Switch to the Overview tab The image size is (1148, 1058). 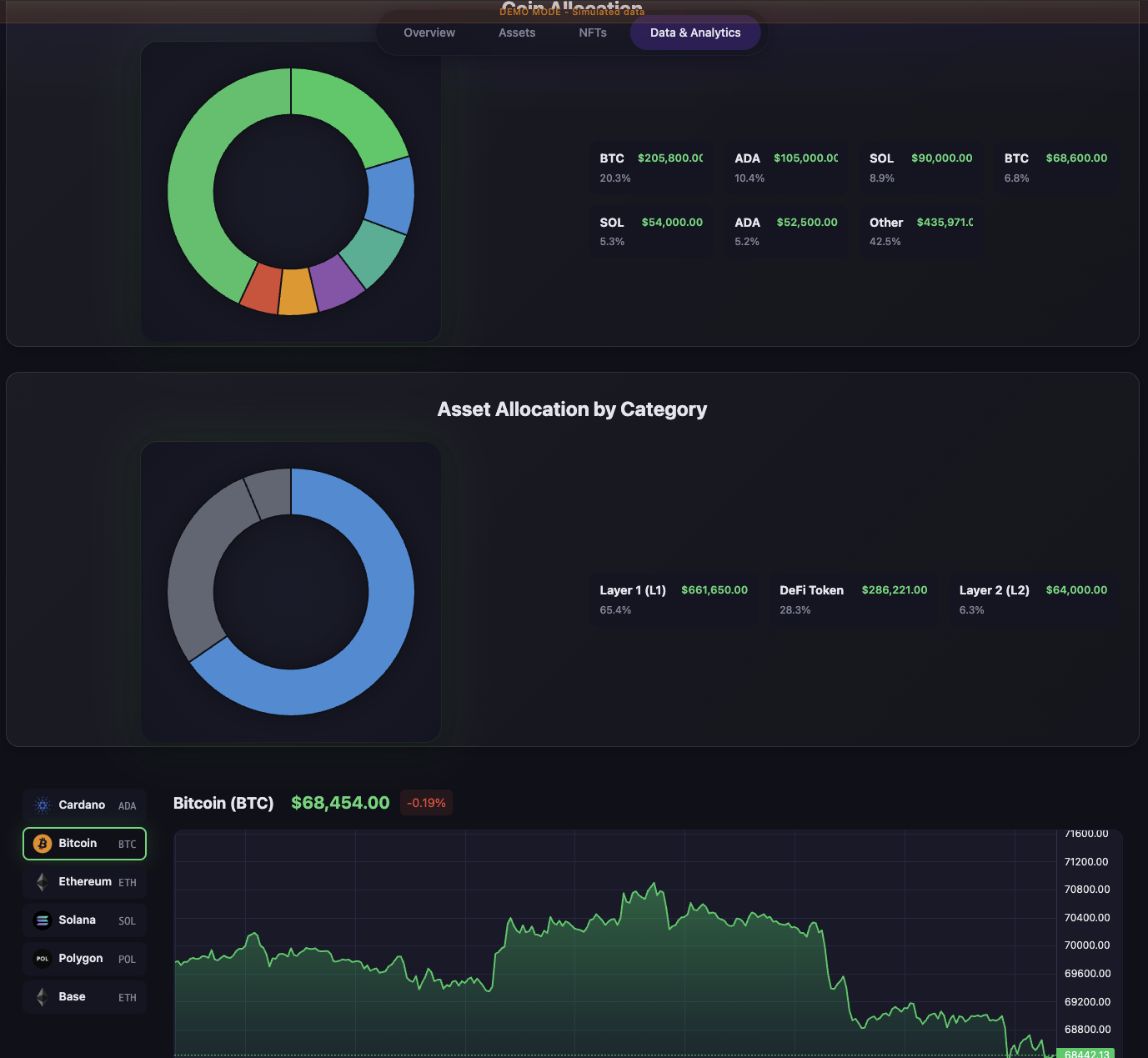429,33
